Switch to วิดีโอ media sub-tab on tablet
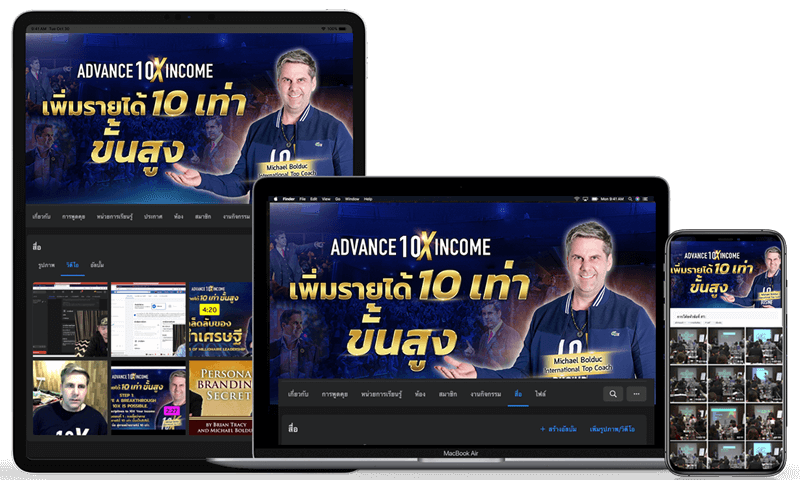Screen dimensions: 800x480 (72, 265)
